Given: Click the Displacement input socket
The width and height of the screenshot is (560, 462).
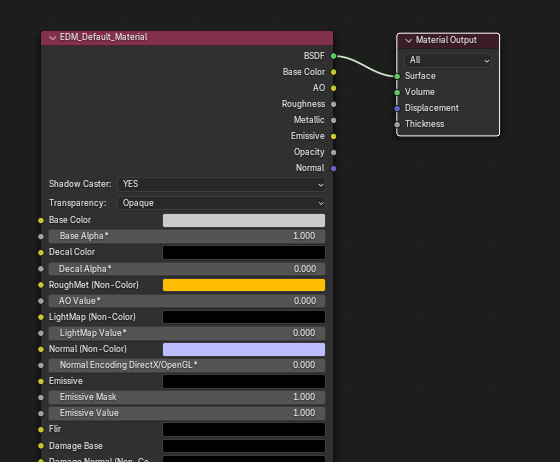Looking at the screenshot, I should click(397, 108).
